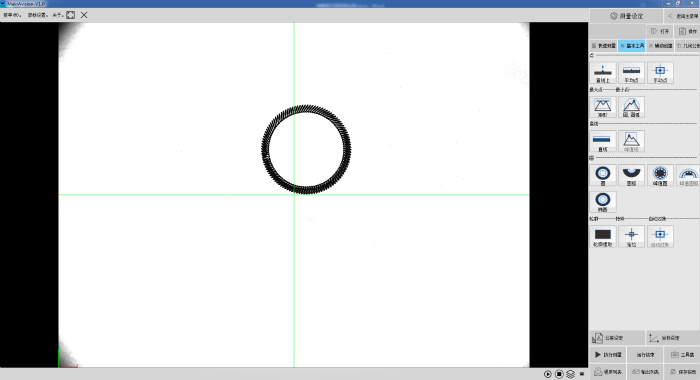Image resolution: width=700 pixels, height=380 pixels.
Task: Click the fullscreen icon in top toolbar
Action: (71, 15)
